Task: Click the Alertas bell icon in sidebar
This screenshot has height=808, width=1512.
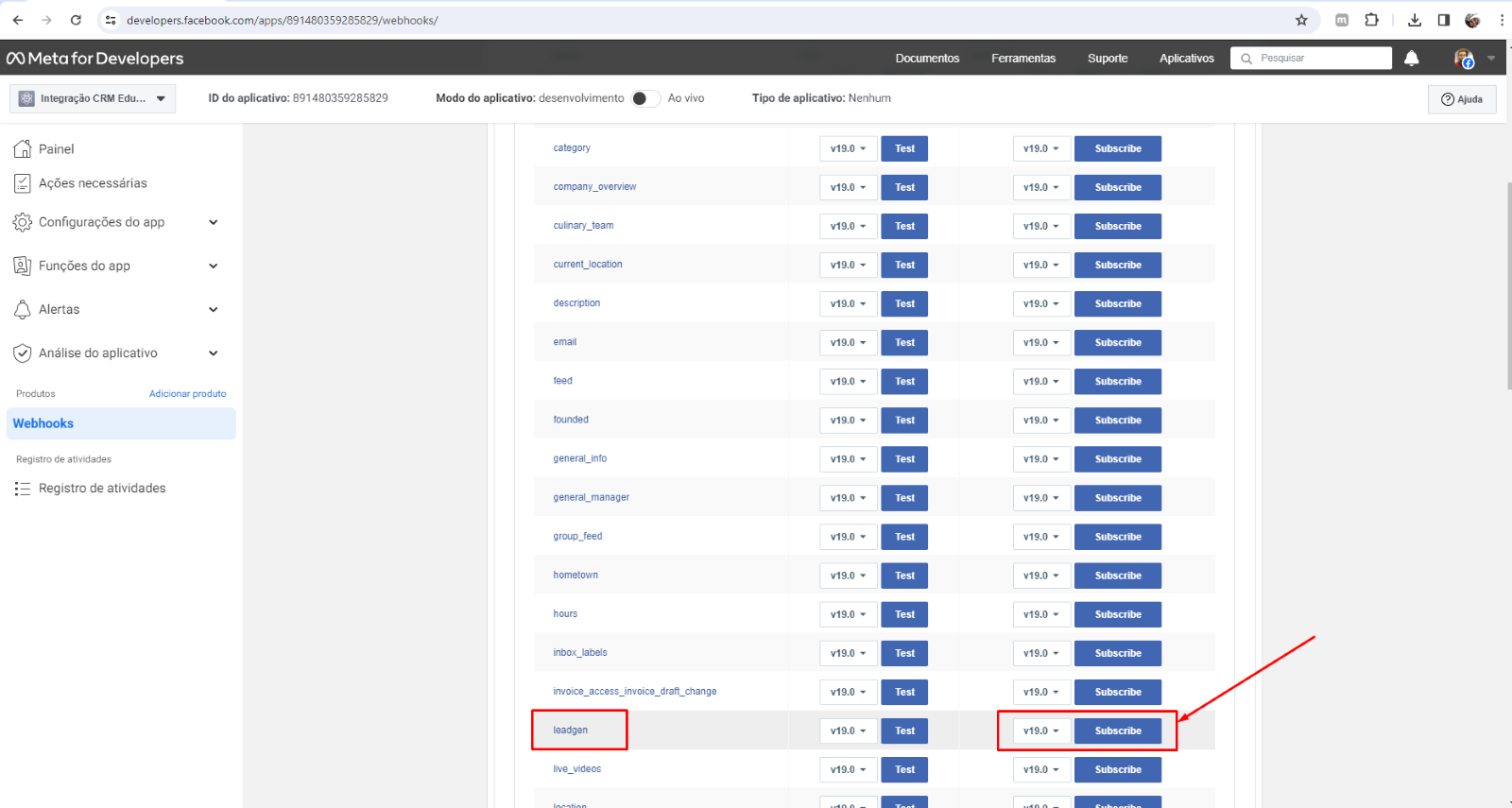Action: pos(23,309)
